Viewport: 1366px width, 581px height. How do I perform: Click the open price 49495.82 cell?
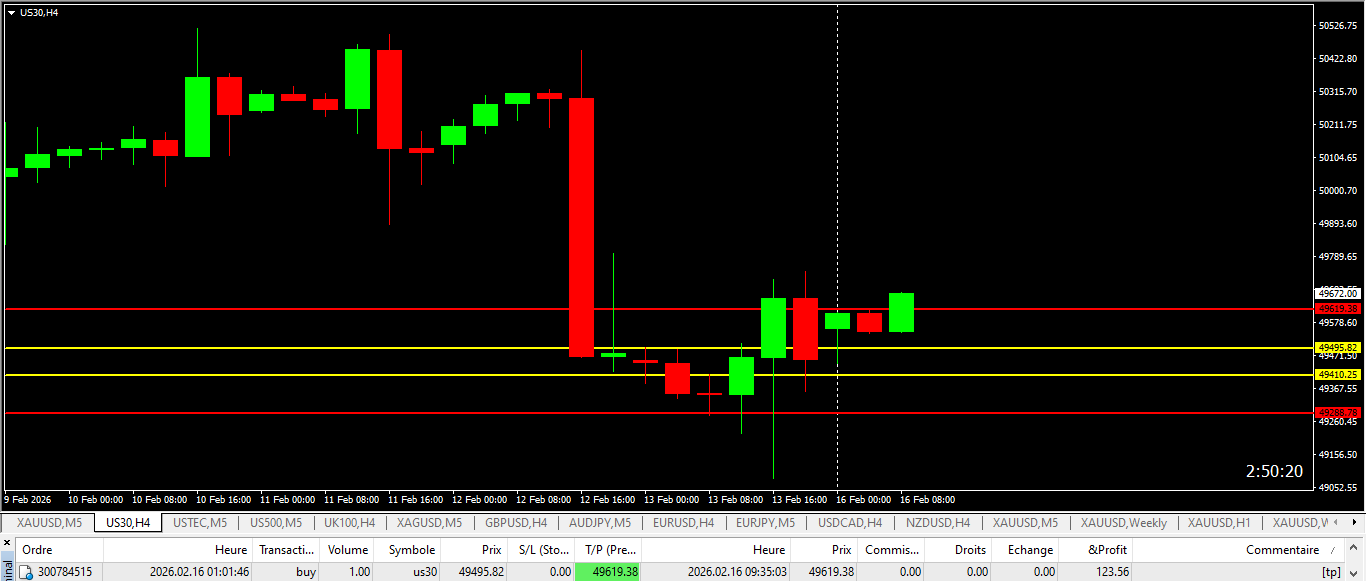[x=481, y=572]
